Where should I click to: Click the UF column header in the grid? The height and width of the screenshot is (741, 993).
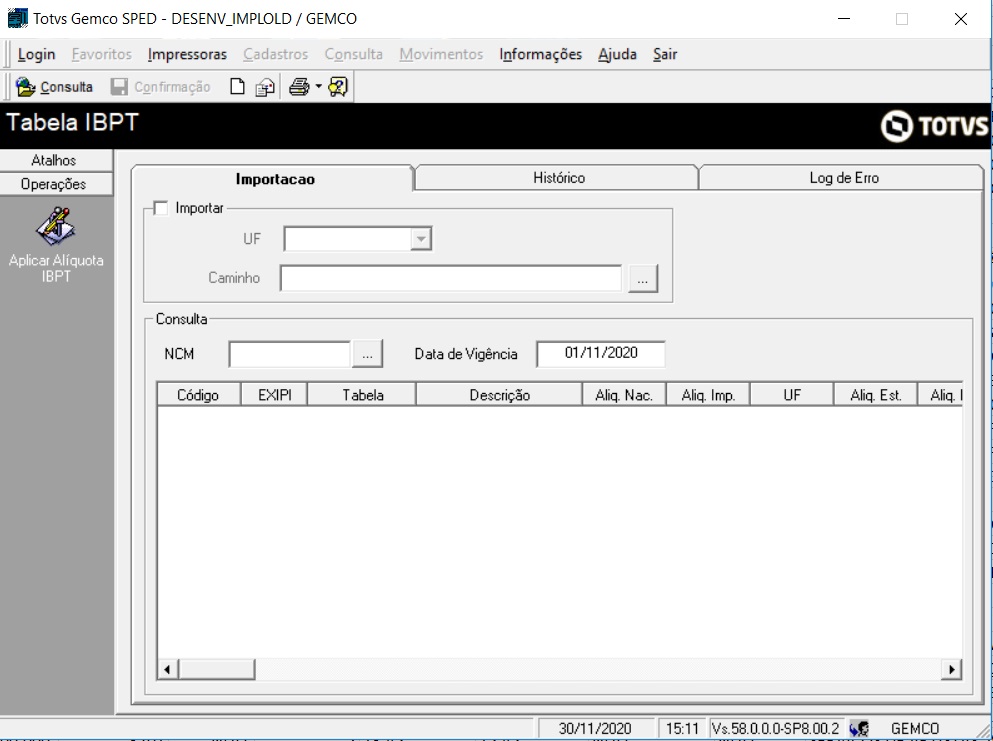tap(792, 395)
